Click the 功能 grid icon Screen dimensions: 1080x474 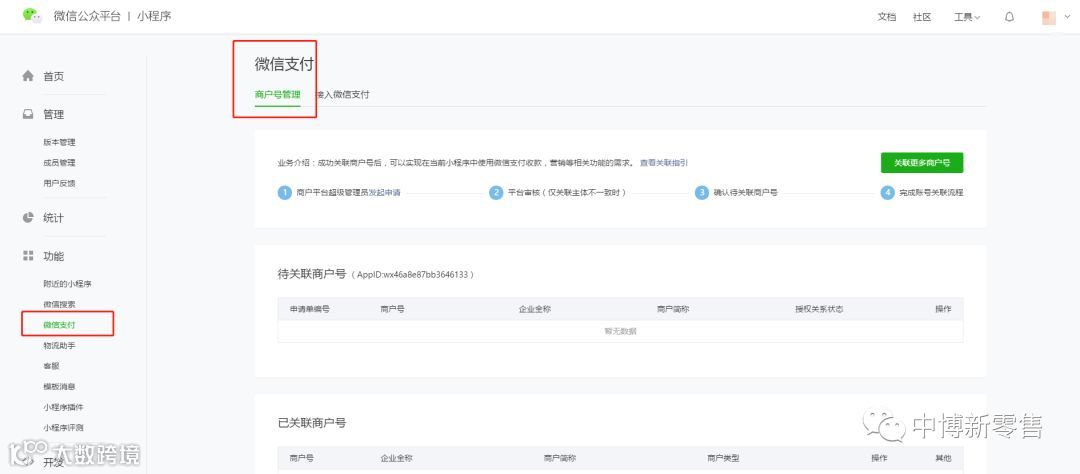pos(28,256)
